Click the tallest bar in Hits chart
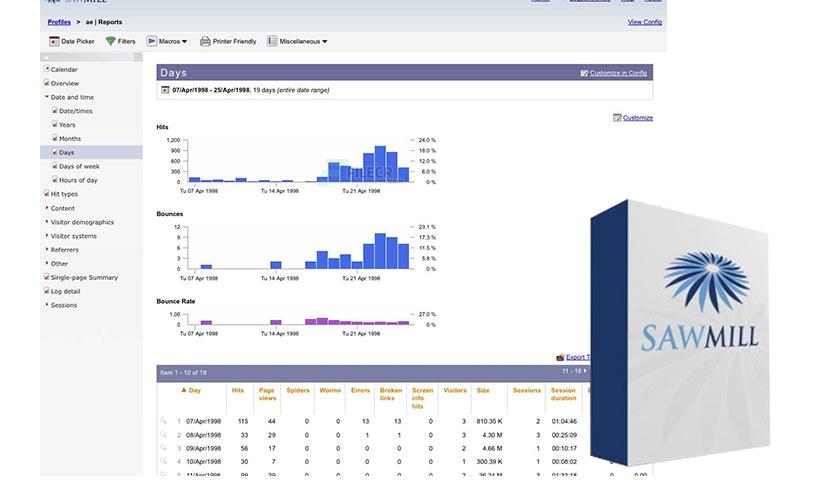Screen dimensions: 836x484 point(380,164)
